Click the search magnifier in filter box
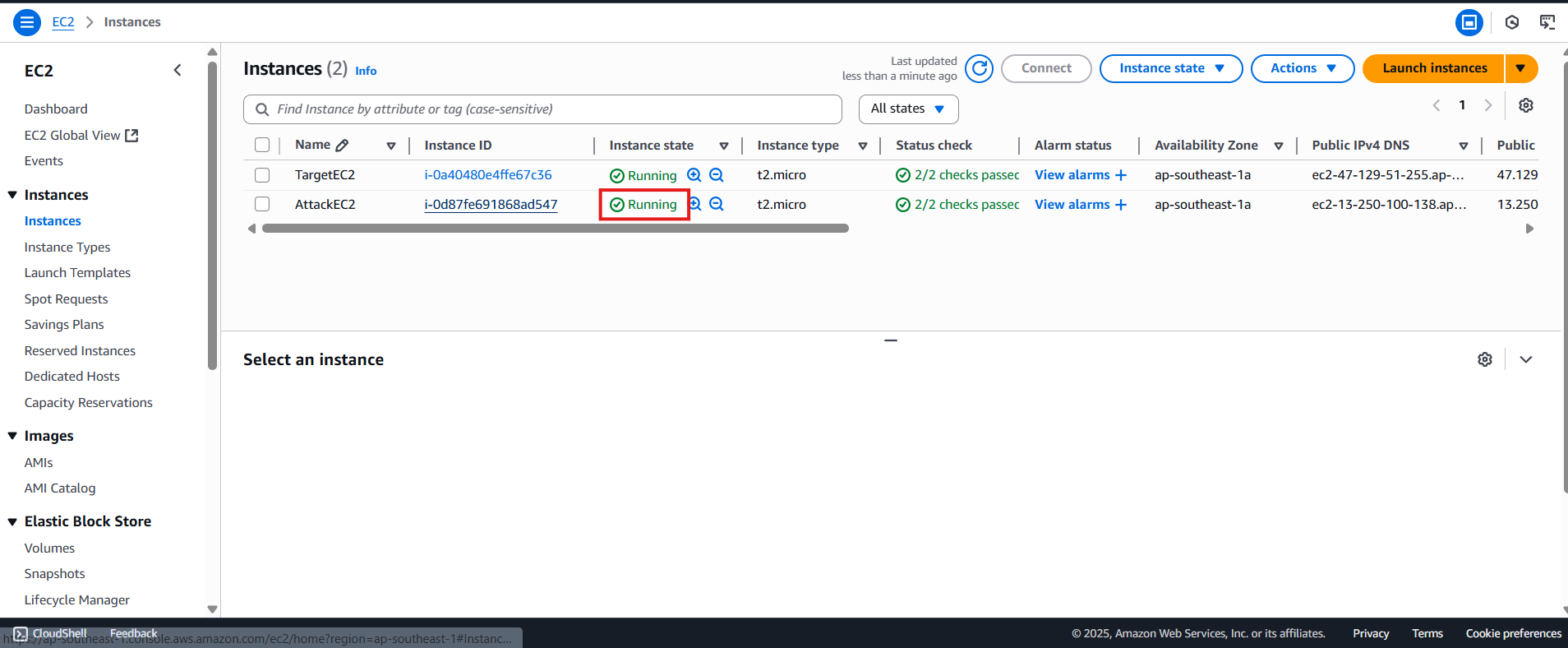 263,109
